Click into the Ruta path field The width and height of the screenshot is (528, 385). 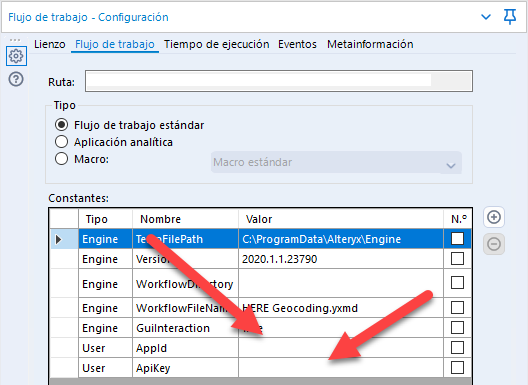(x=279, y=81)
